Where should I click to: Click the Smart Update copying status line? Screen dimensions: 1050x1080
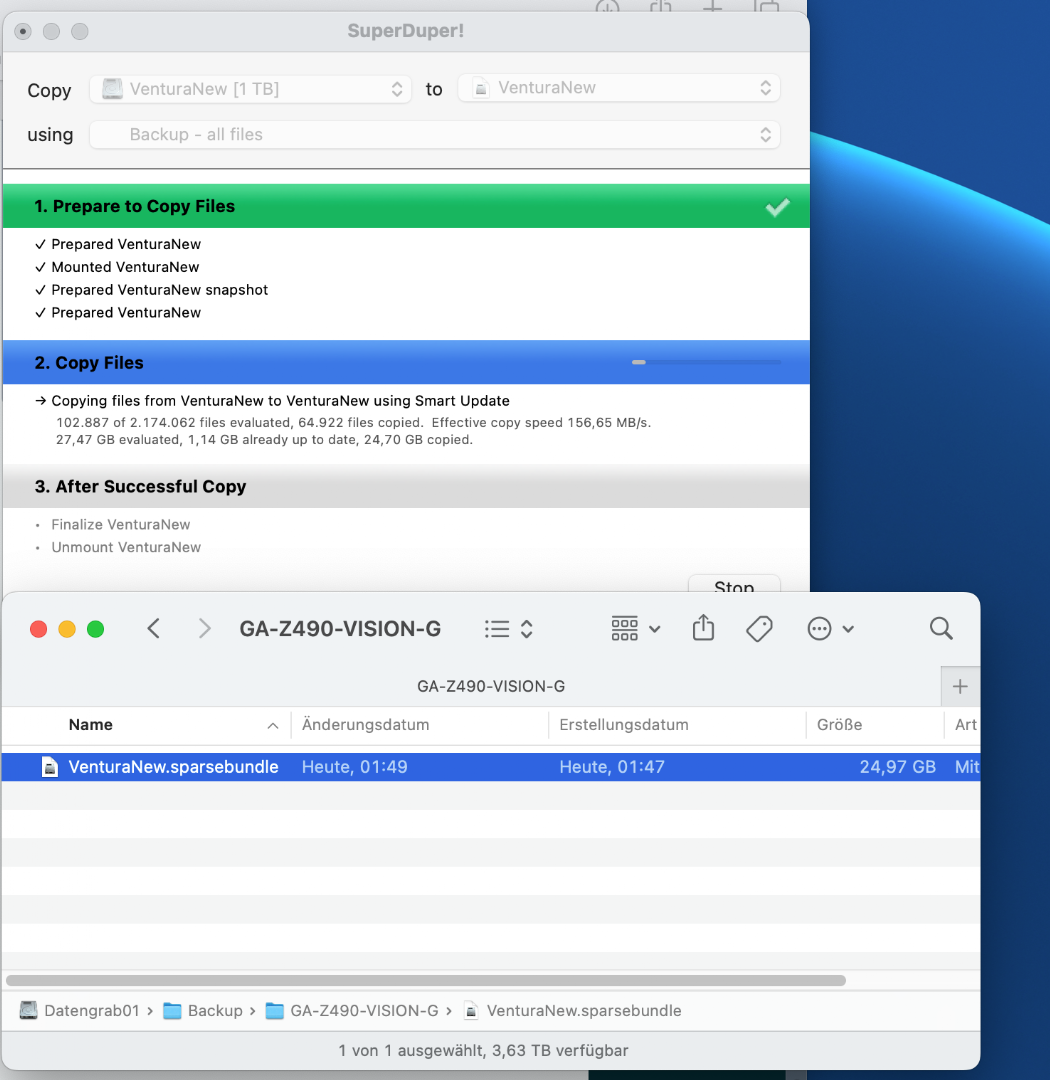(x=280, y=401)
